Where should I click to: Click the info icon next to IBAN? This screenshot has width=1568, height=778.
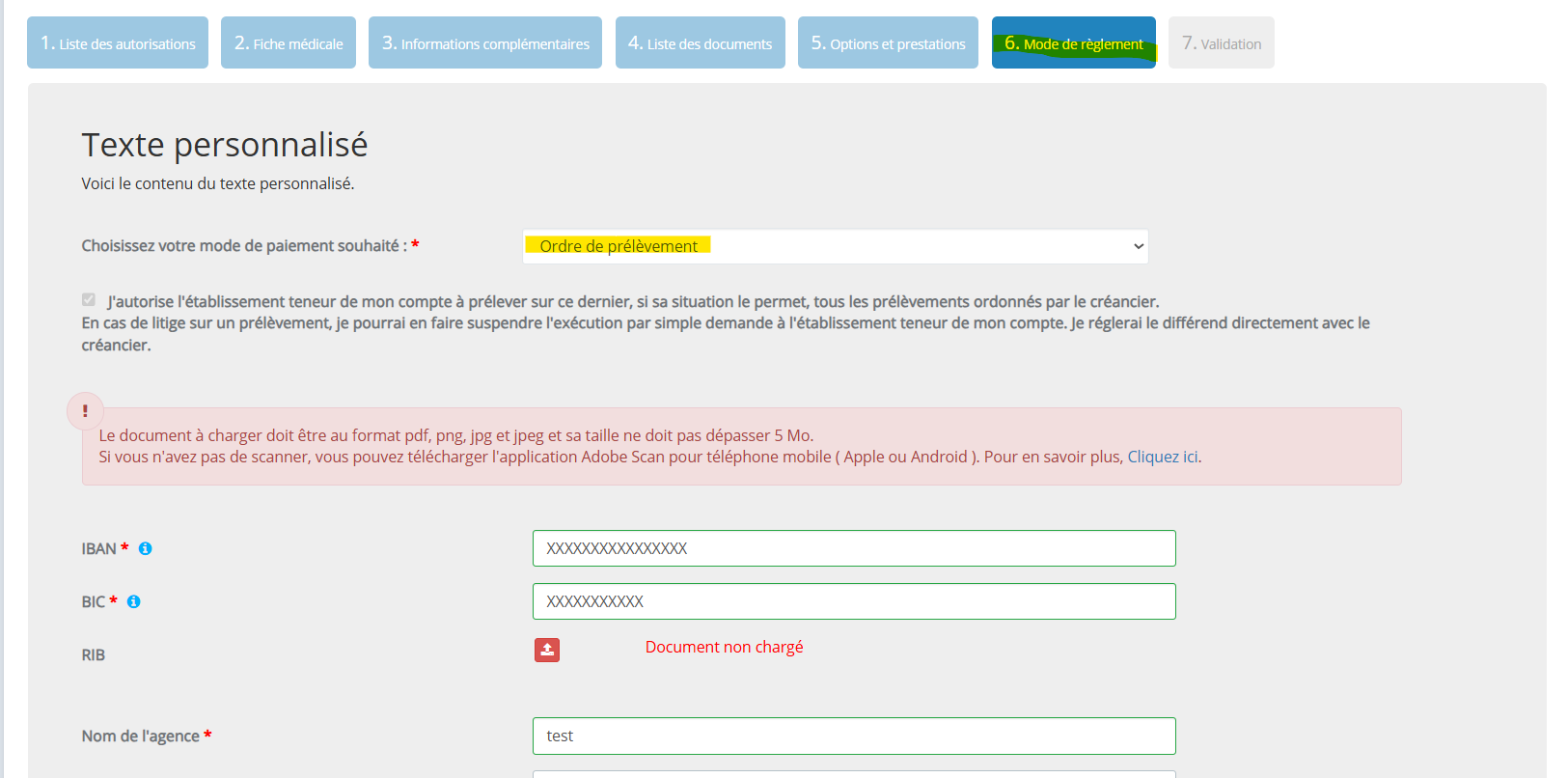point(145,548)
